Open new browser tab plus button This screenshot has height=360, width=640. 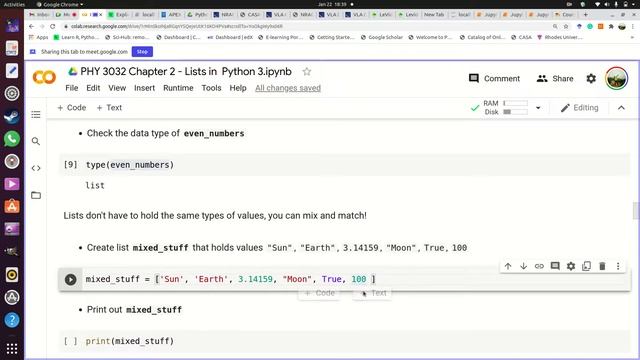coord(585,14)
